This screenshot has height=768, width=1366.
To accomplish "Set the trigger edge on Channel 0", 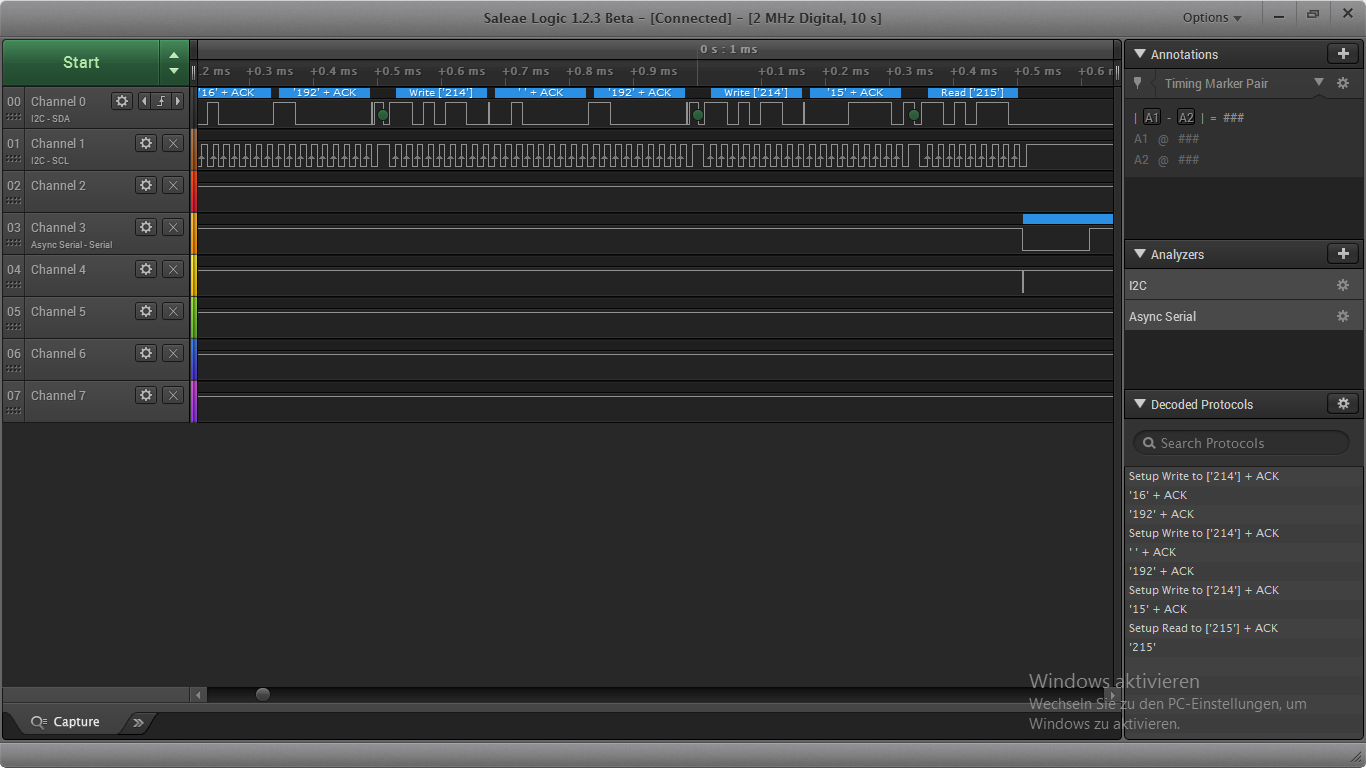I will click(160, 101).
